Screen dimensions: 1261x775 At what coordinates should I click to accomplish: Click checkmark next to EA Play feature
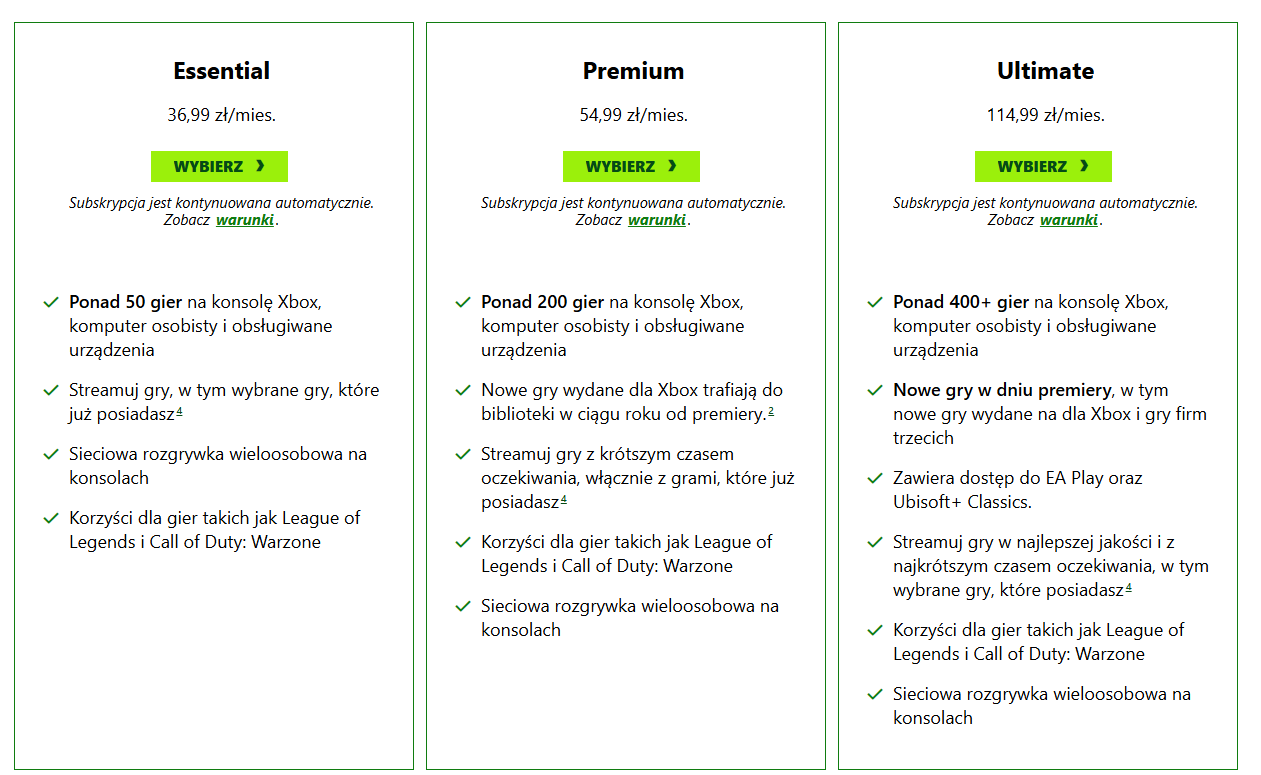click(875, 478)
